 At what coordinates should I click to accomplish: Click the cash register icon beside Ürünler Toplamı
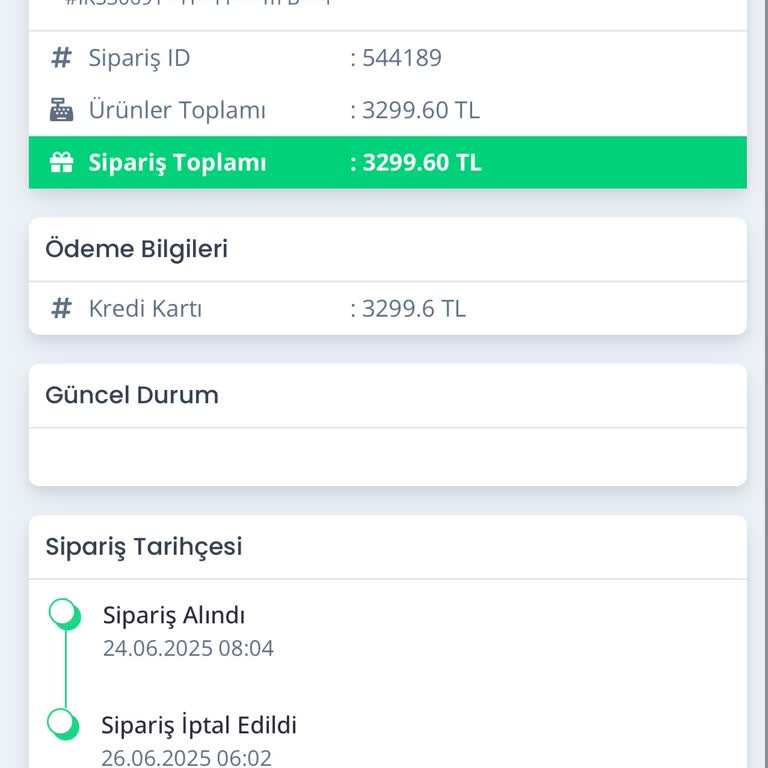tap(61, 110)
